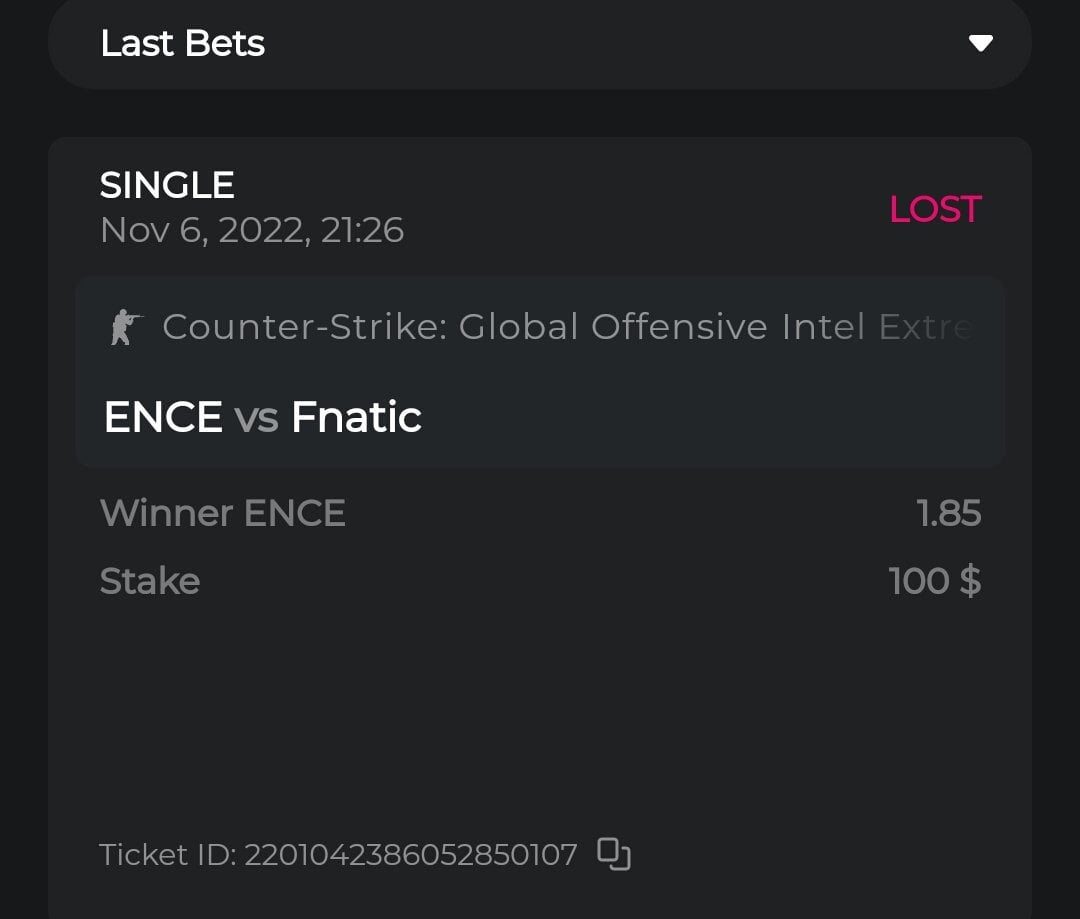Open the ENCE team name
The height and width of the screenshot is (919, 1080).
[x=163, y=417]
